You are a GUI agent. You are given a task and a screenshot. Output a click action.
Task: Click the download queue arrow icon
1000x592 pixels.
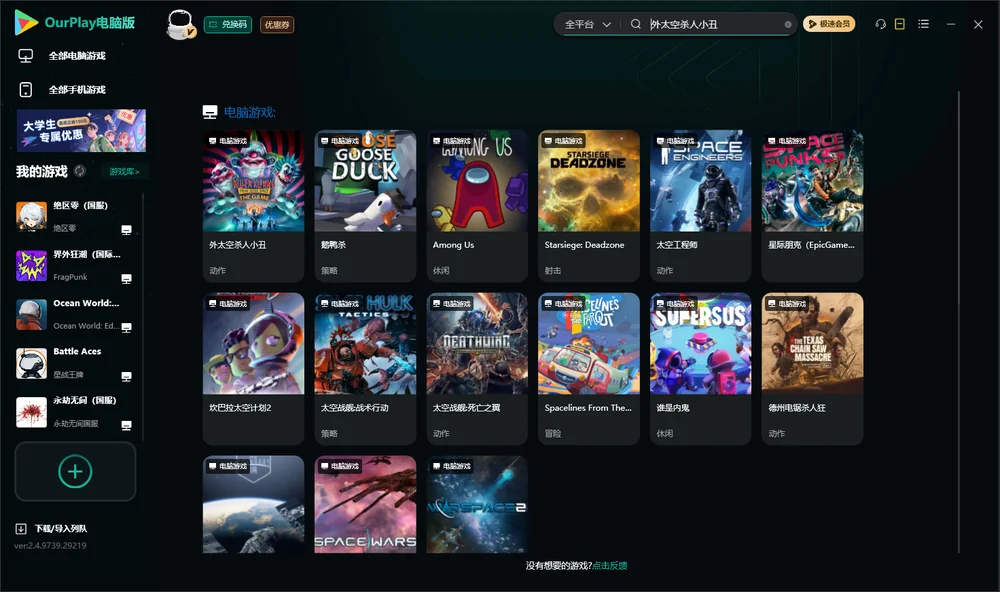point(21,529)
